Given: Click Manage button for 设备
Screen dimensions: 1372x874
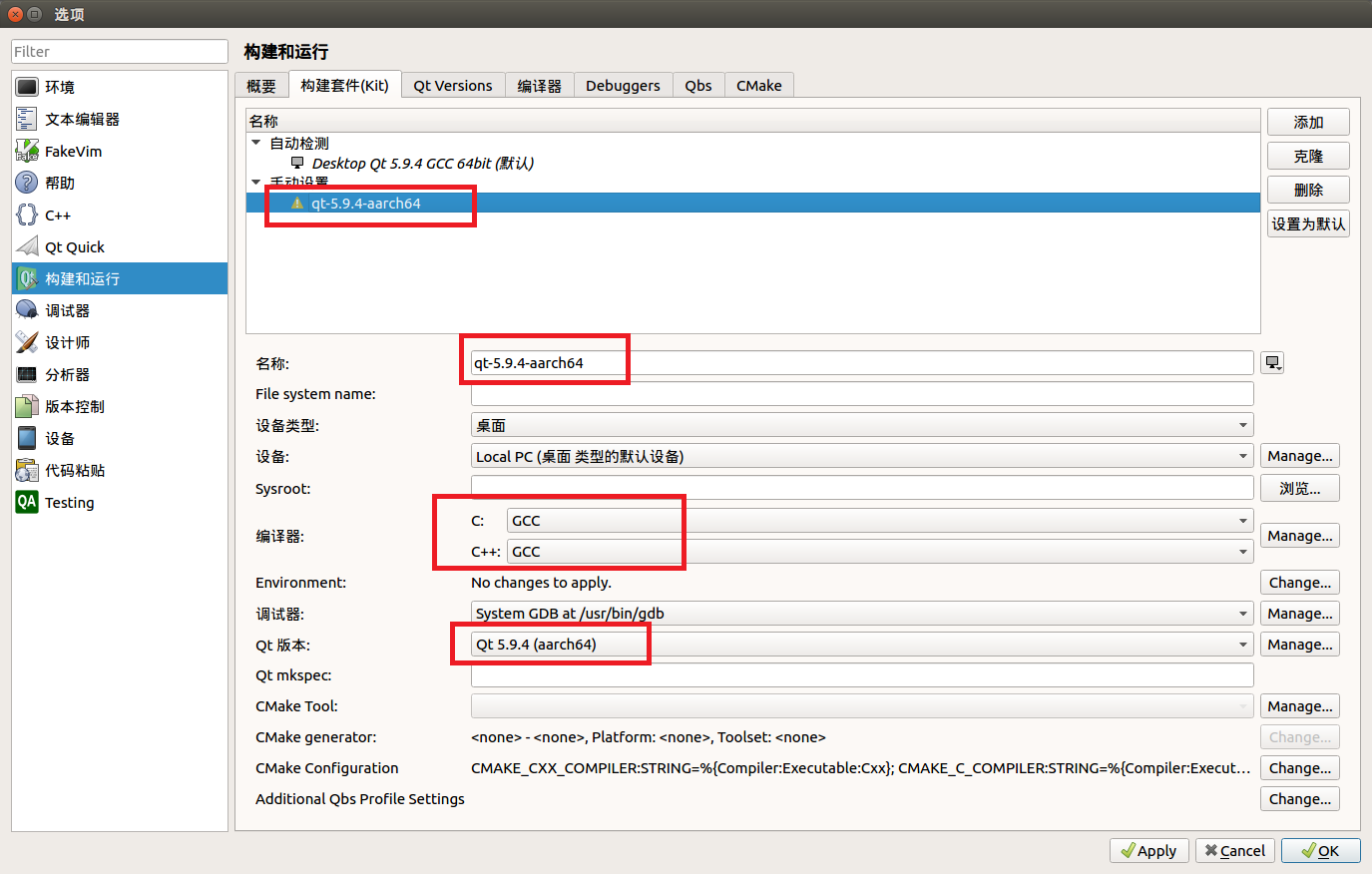Looking at the screenshot, I should 1300,456.
